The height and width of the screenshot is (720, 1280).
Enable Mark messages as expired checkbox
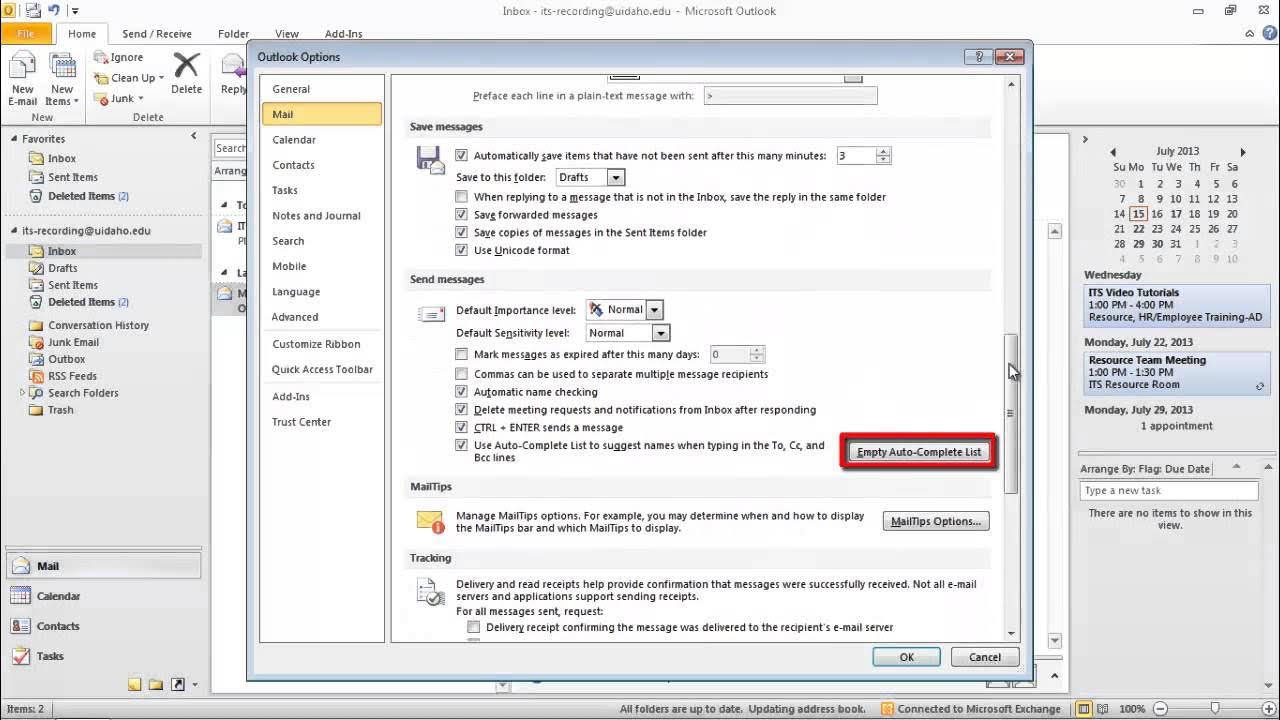coord(461,354)
